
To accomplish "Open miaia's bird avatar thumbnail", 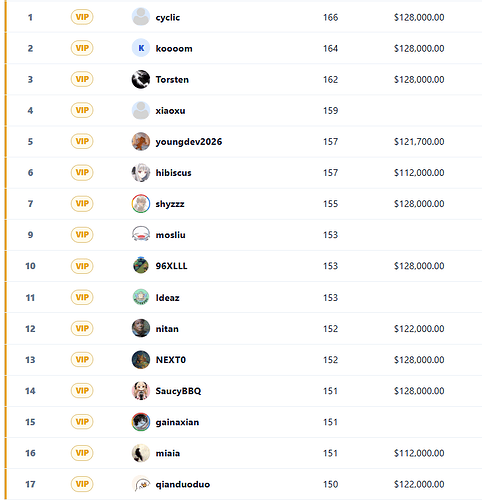I will [141, 453].
